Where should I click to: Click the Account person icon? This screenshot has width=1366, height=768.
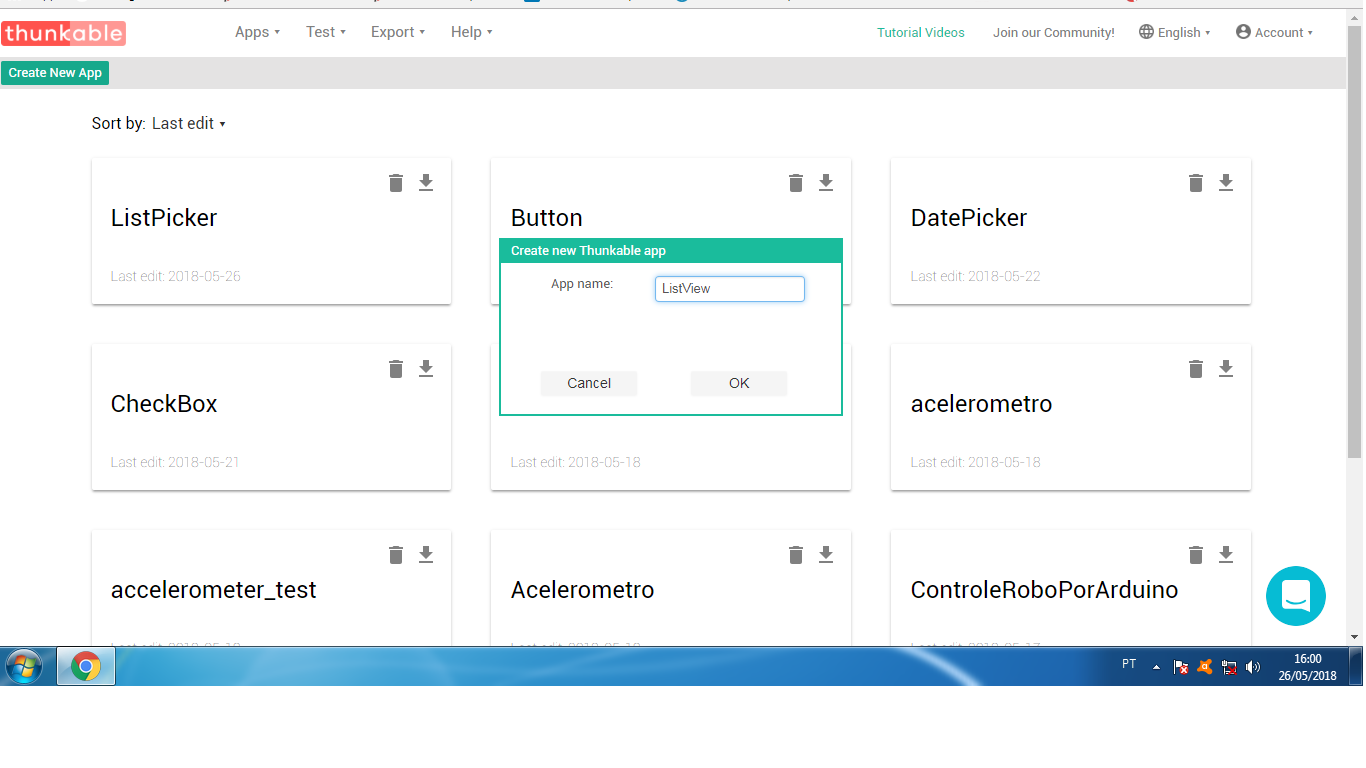[x=1242, y=31]
